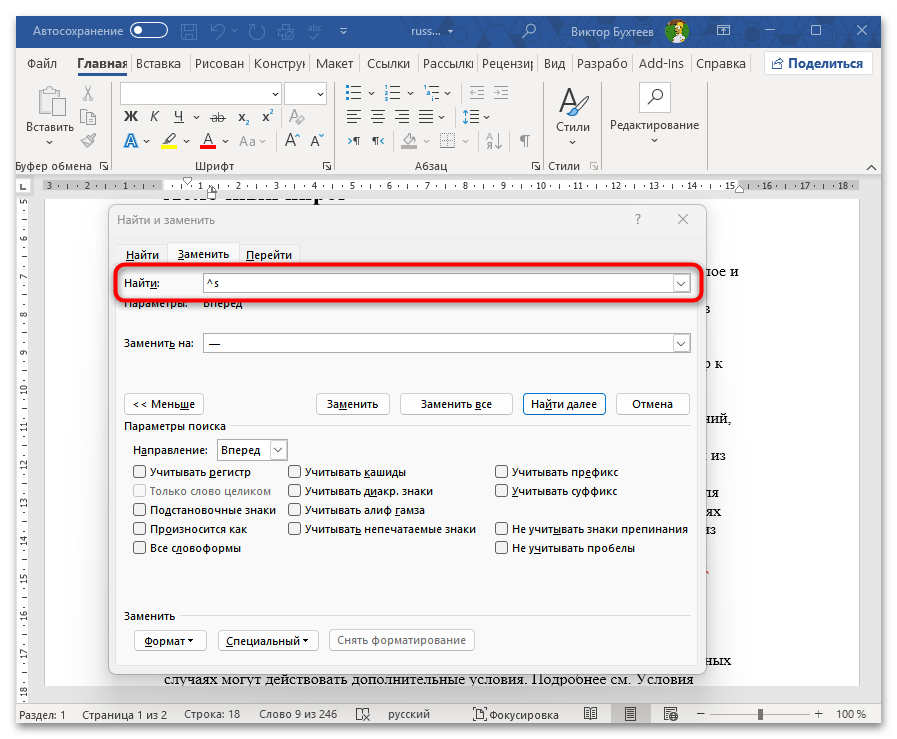Image resolution: width=897 pixels, height=739 pixels.
Task: Expand the 'Специальный' dropdown button
Action: (x=268, y=640)
